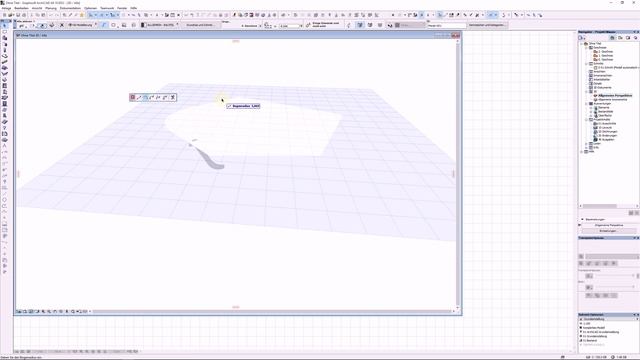Image resolution: width=640 pixels, height=360 pixels.
Task: Click the first icon of the 3D window bottom bar
Action: click(x=19, y=311)
